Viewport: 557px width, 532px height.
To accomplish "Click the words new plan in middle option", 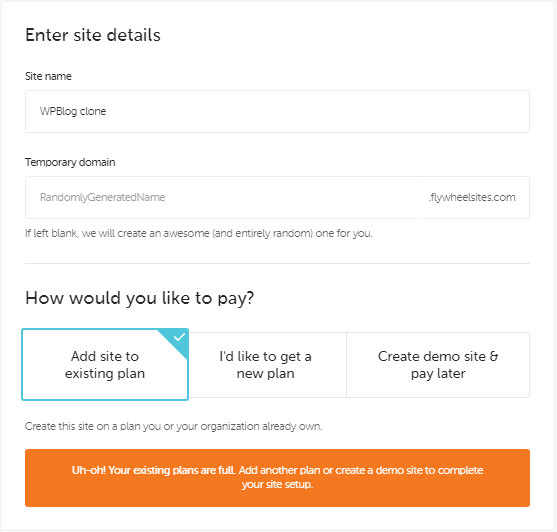I will point(266,374).
